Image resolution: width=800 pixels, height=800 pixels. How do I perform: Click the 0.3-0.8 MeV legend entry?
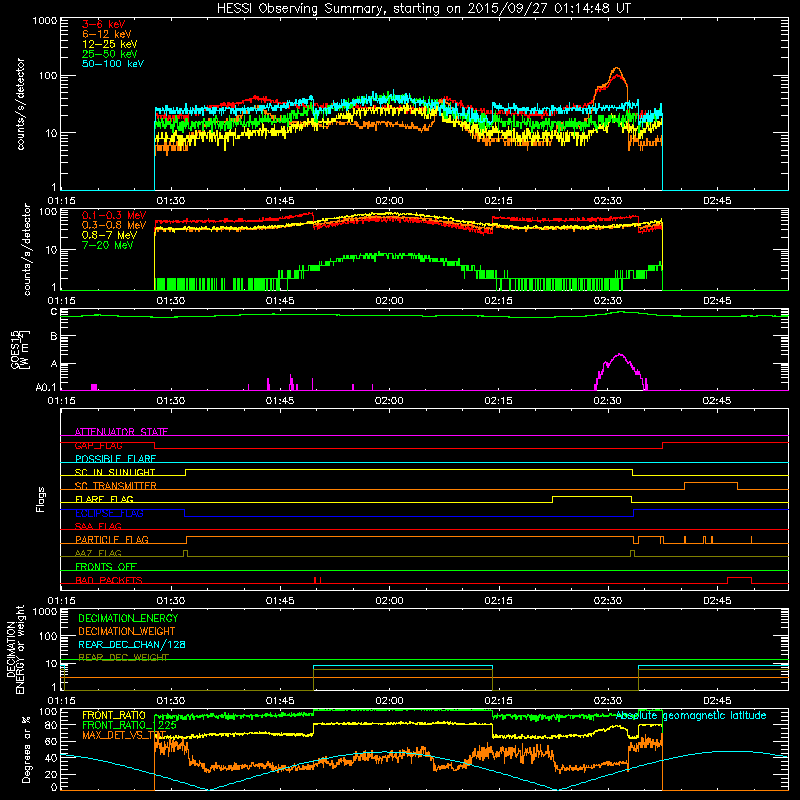[114, 225]
